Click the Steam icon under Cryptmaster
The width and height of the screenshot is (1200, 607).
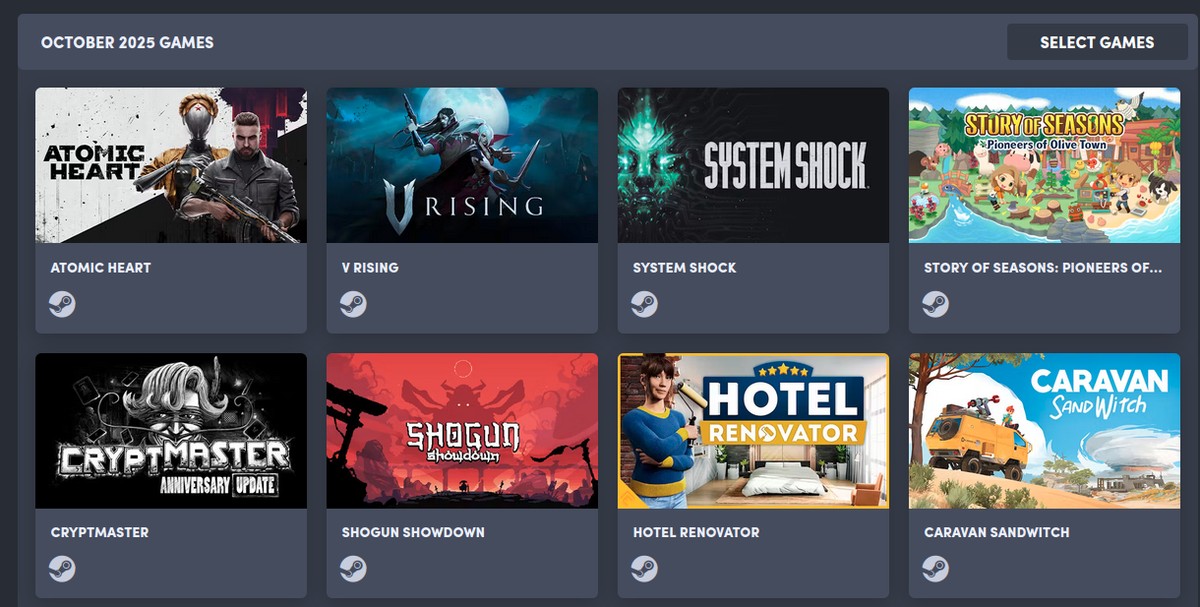62,569
